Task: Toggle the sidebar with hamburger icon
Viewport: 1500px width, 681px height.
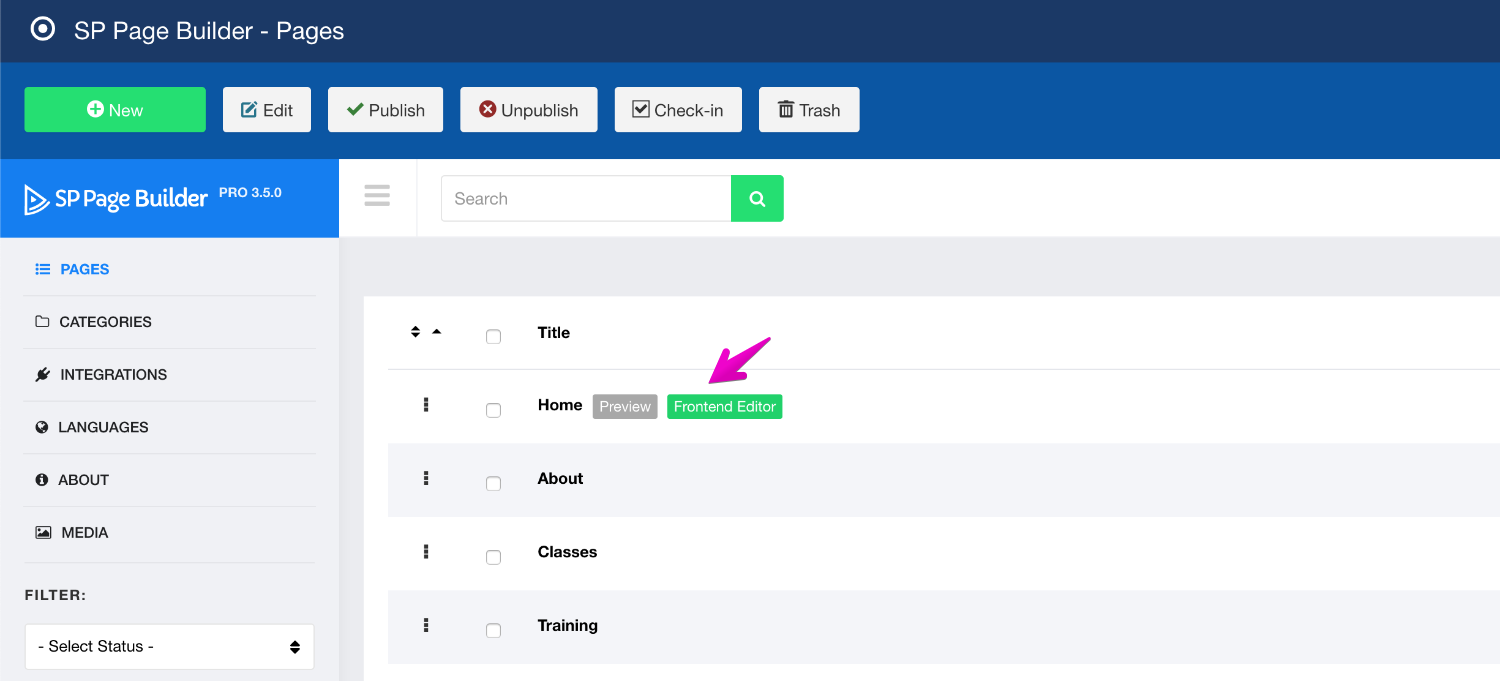Action: pos(377,195)
